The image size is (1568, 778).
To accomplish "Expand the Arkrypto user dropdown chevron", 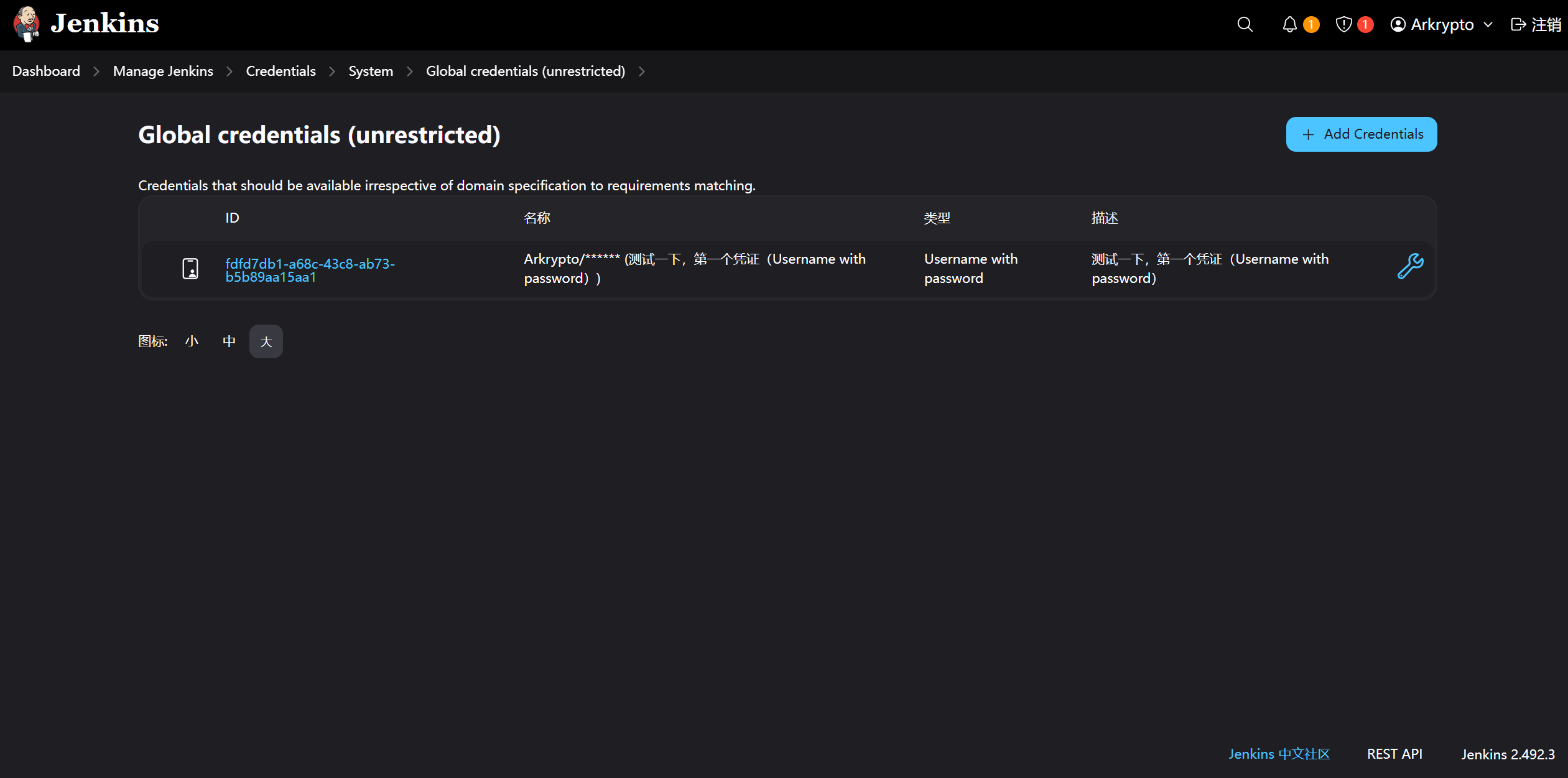I will click(x=1488, y=25).
